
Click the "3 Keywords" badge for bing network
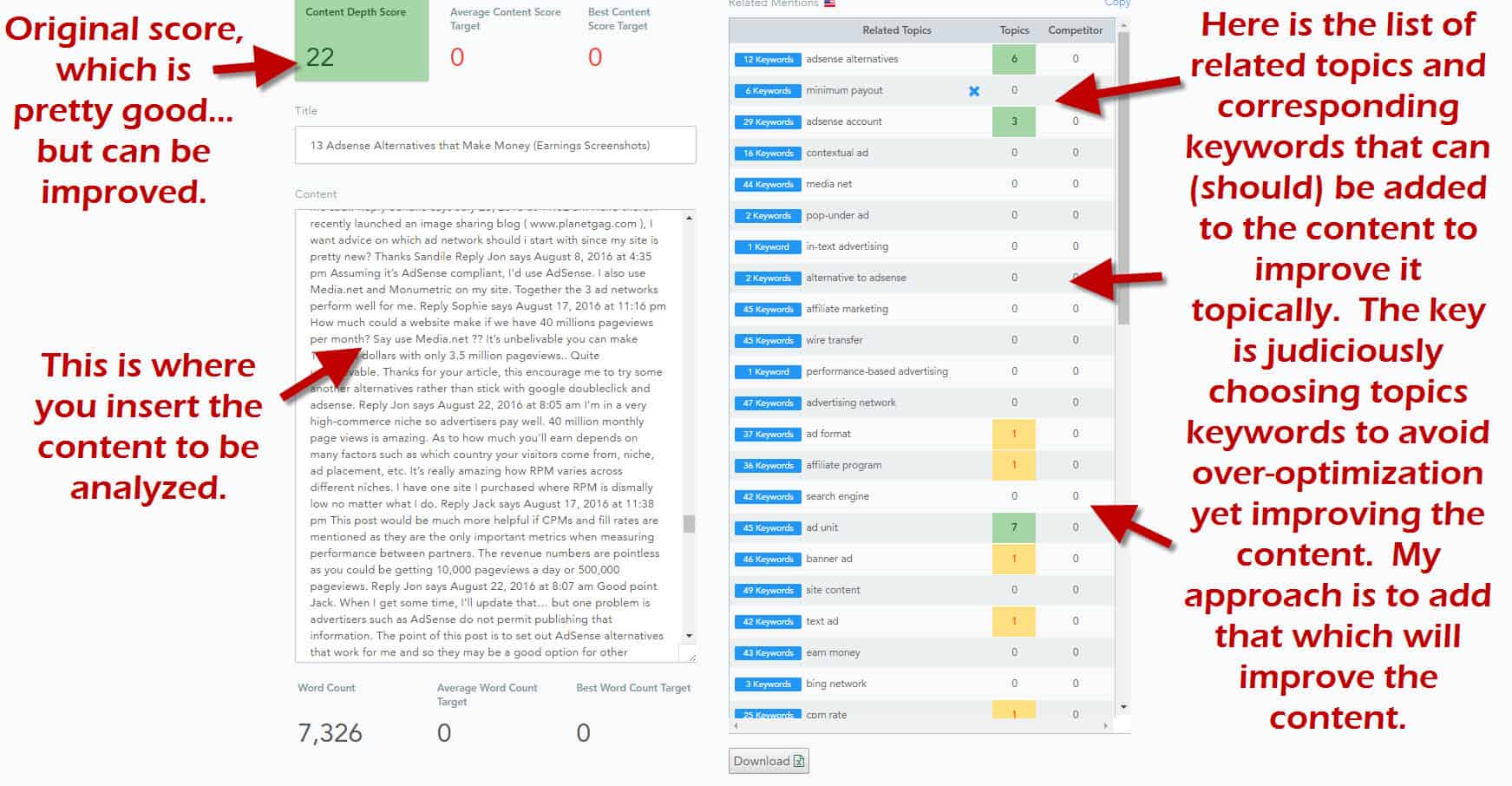[767, 684]
